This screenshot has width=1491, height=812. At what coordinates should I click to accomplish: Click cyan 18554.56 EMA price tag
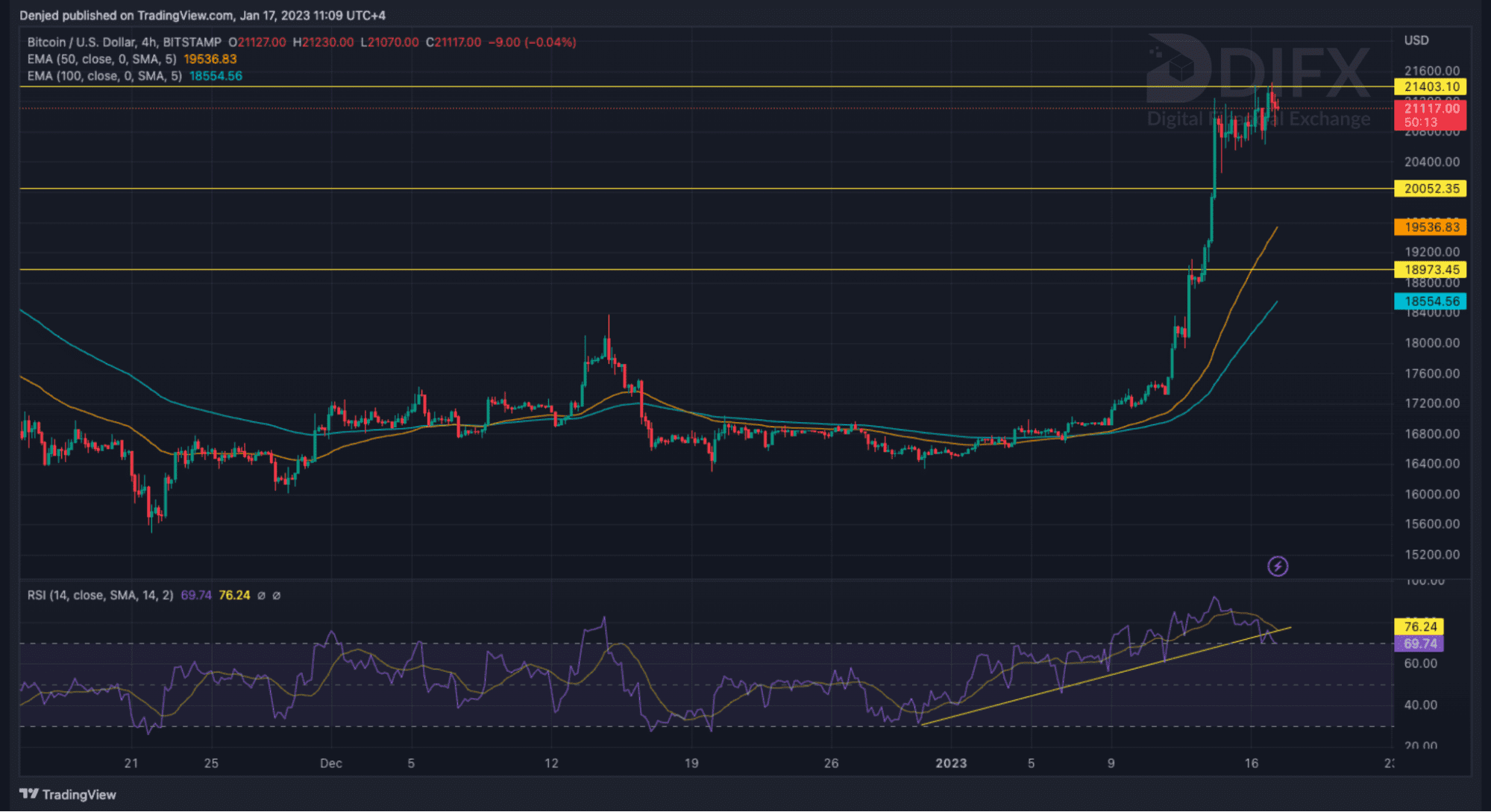tap(1431, 301)
